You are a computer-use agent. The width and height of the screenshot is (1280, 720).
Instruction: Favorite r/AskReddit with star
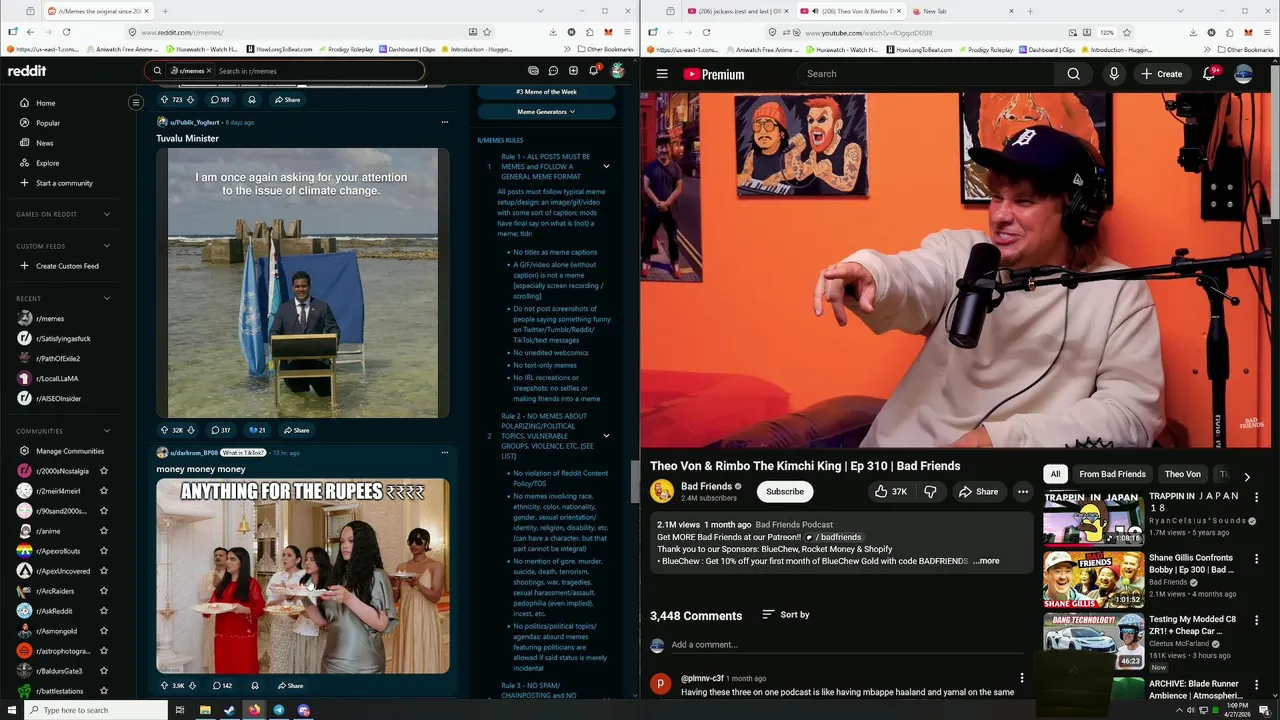pyautogui.click(x=104, y=611)
